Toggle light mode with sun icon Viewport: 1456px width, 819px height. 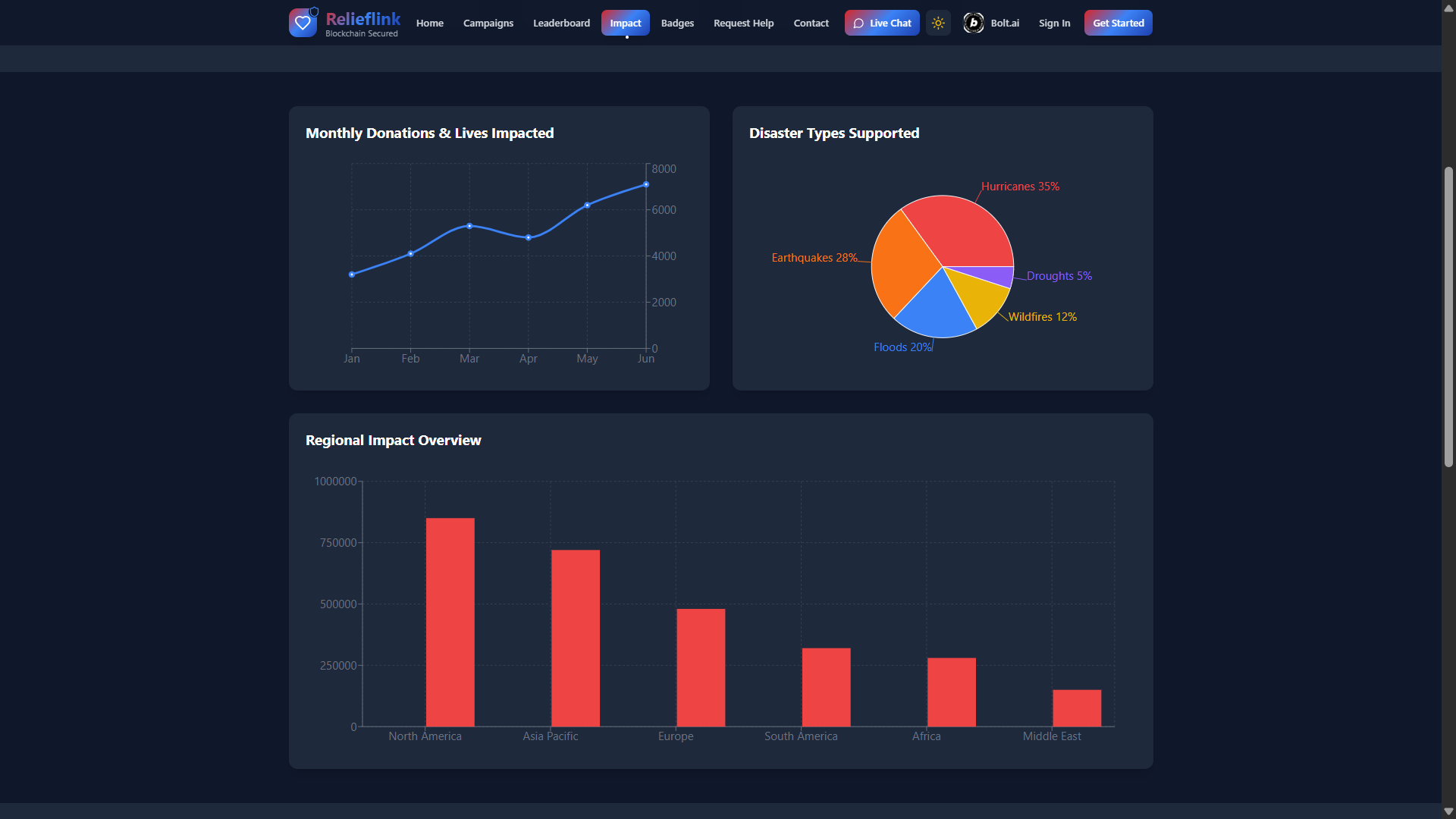point(938,23)
